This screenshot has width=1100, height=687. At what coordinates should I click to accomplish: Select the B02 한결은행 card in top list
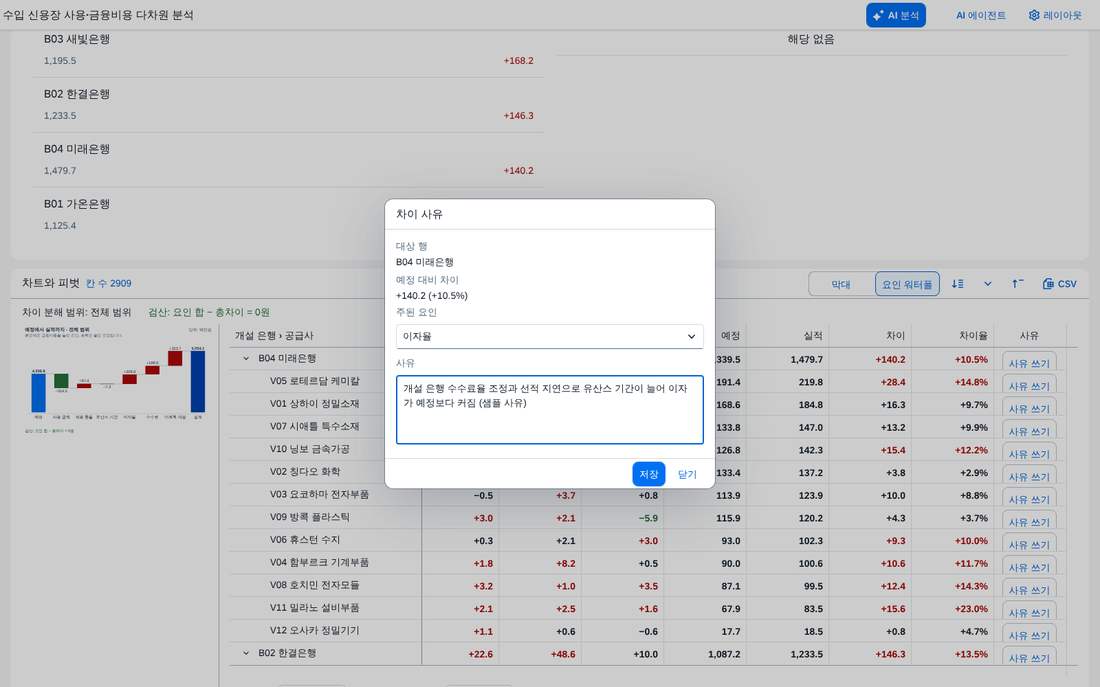[x=288, y=105]
